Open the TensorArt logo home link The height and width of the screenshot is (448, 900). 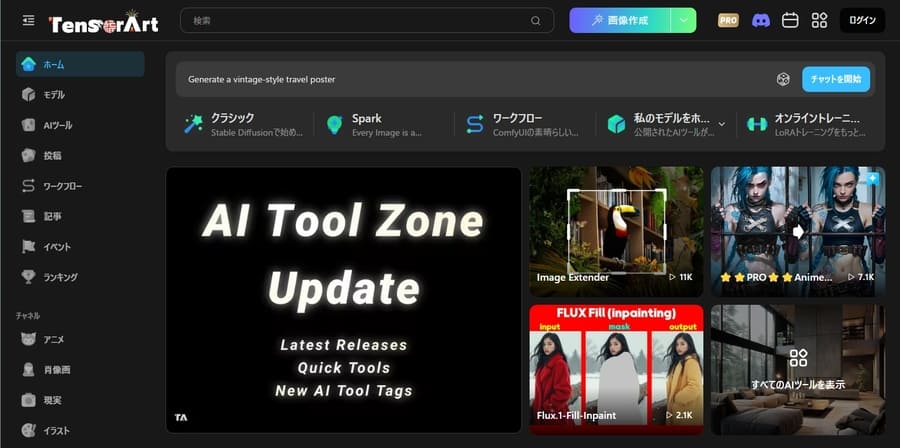pyautogui.click(x=104, y=22)
